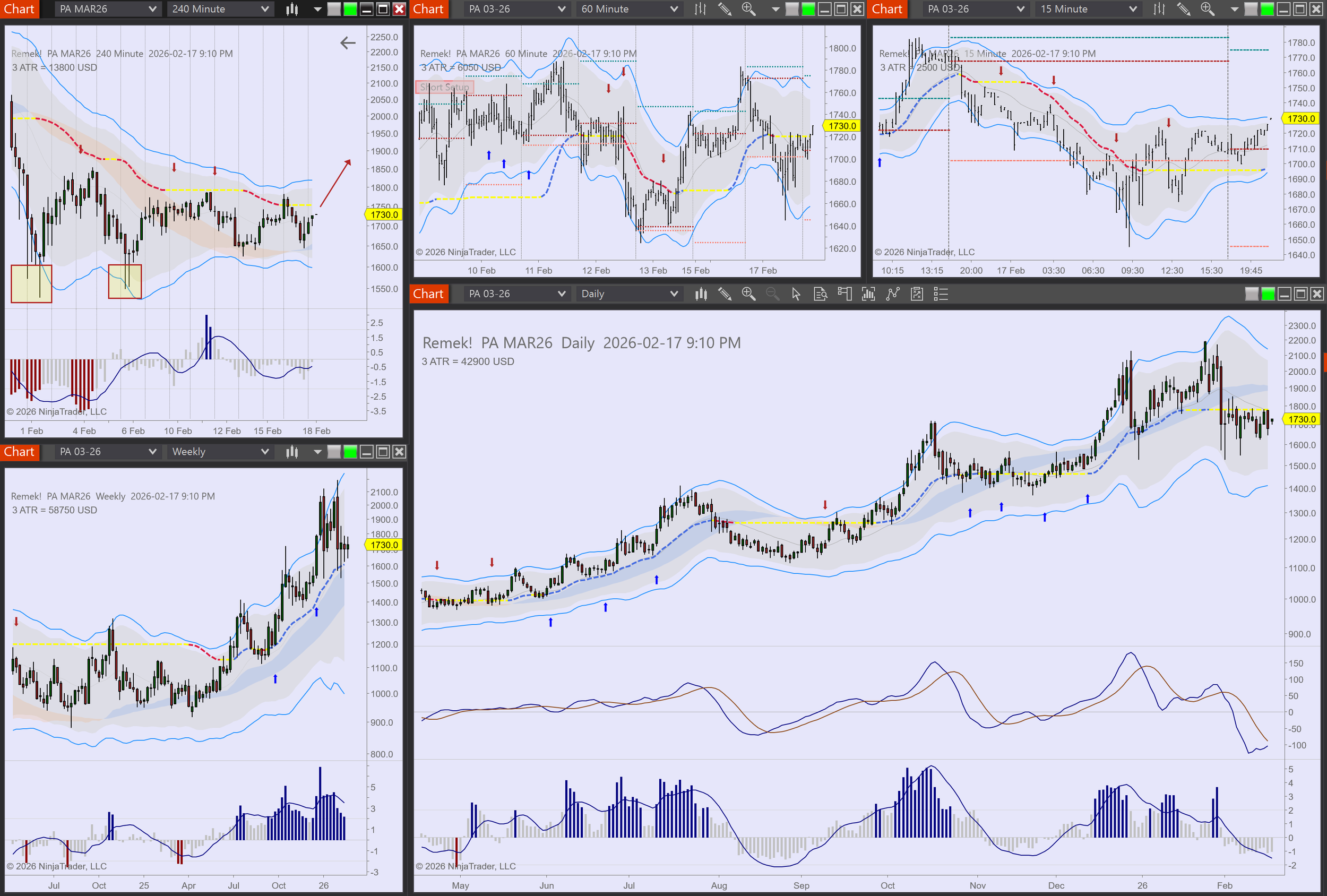The height and width of the screenshot is (896, 1327).
Task: Click Chart tab of Weekly window
Action: point(20,452)
